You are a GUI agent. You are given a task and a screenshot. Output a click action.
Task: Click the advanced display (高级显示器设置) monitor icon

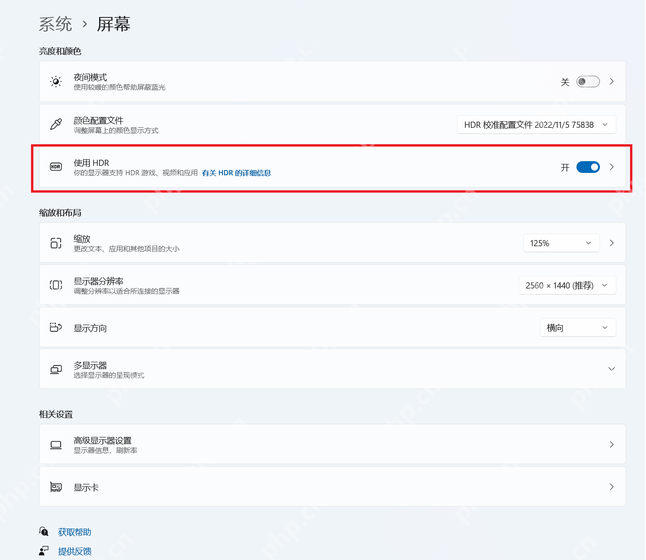[x=56, y=445]
